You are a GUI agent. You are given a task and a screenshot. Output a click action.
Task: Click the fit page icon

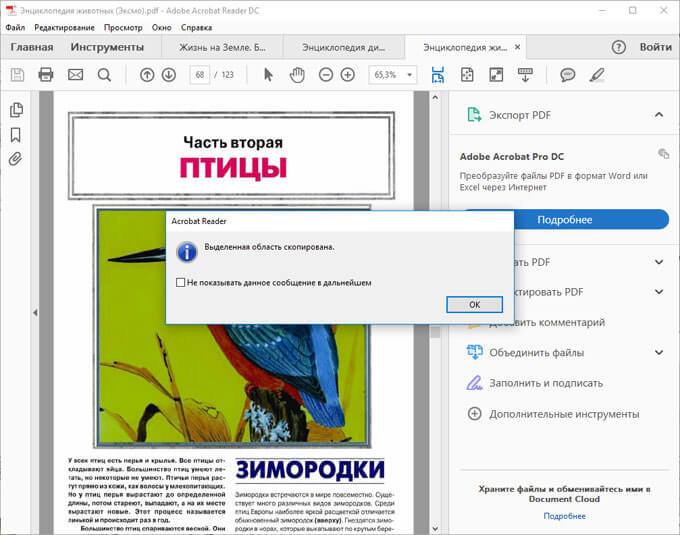click(467, 75)
